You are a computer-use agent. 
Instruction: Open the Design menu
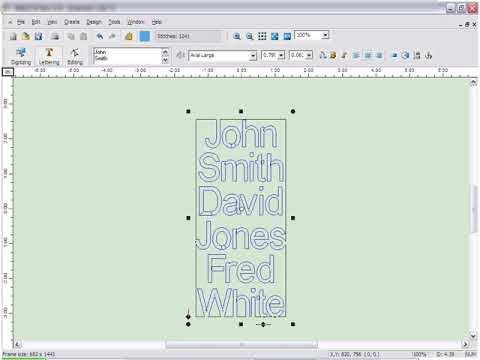point(94,22)
